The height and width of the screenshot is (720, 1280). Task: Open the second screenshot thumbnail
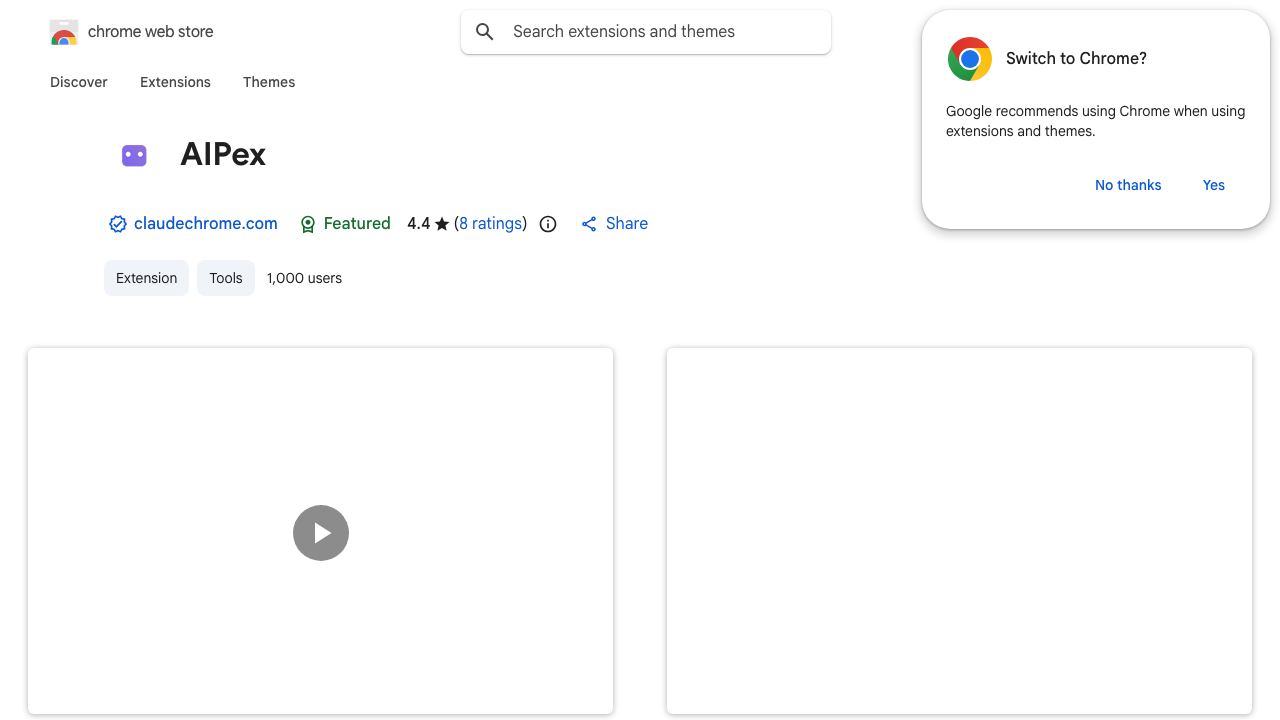pyautogui.click(x=959, y=531)
